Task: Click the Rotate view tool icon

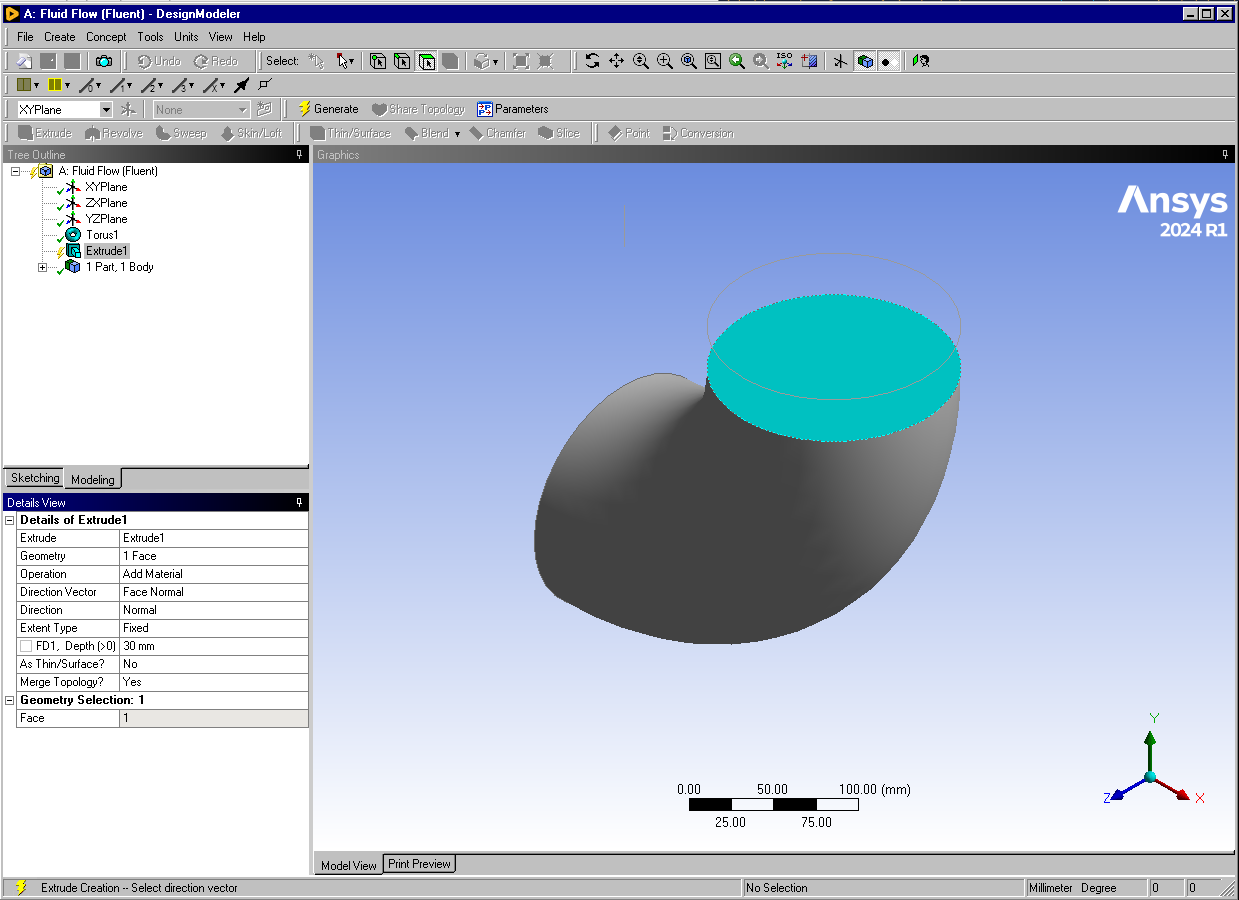Action: [x=592, y=61]
